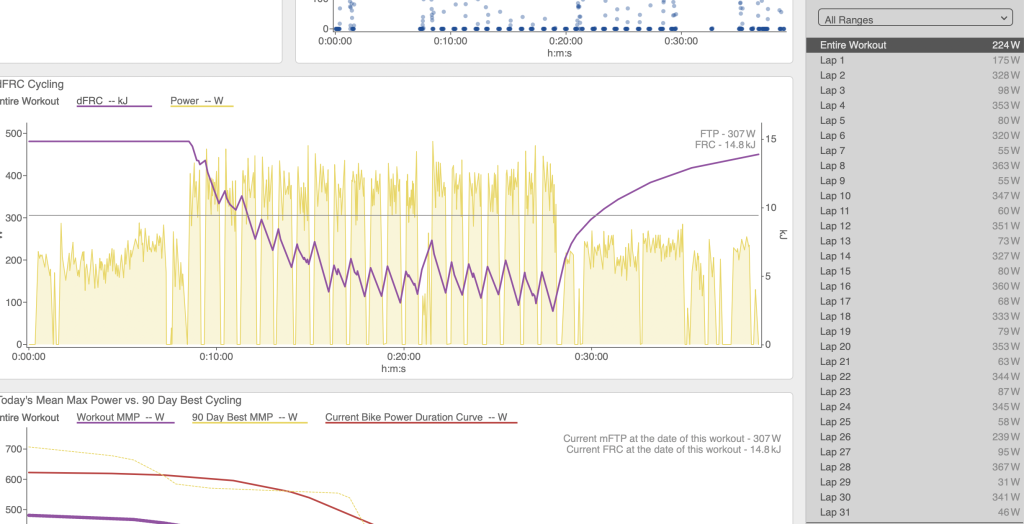Click the dFRC Cycling chart title
1024x524 pixels.
31,84
